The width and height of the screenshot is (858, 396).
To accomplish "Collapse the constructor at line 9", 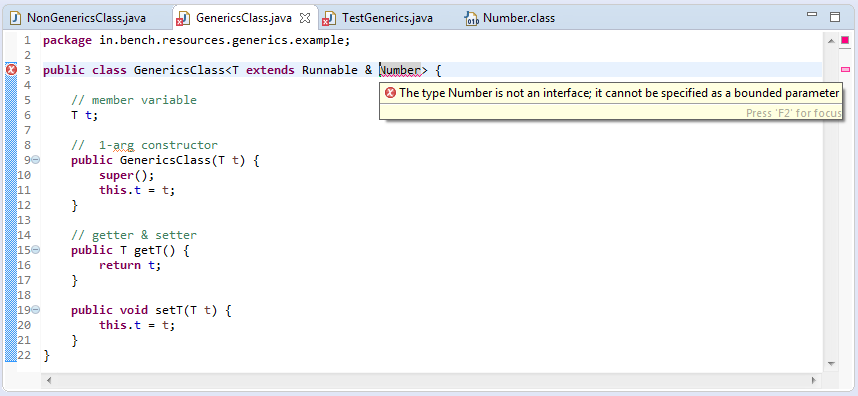I will point(36,160).
